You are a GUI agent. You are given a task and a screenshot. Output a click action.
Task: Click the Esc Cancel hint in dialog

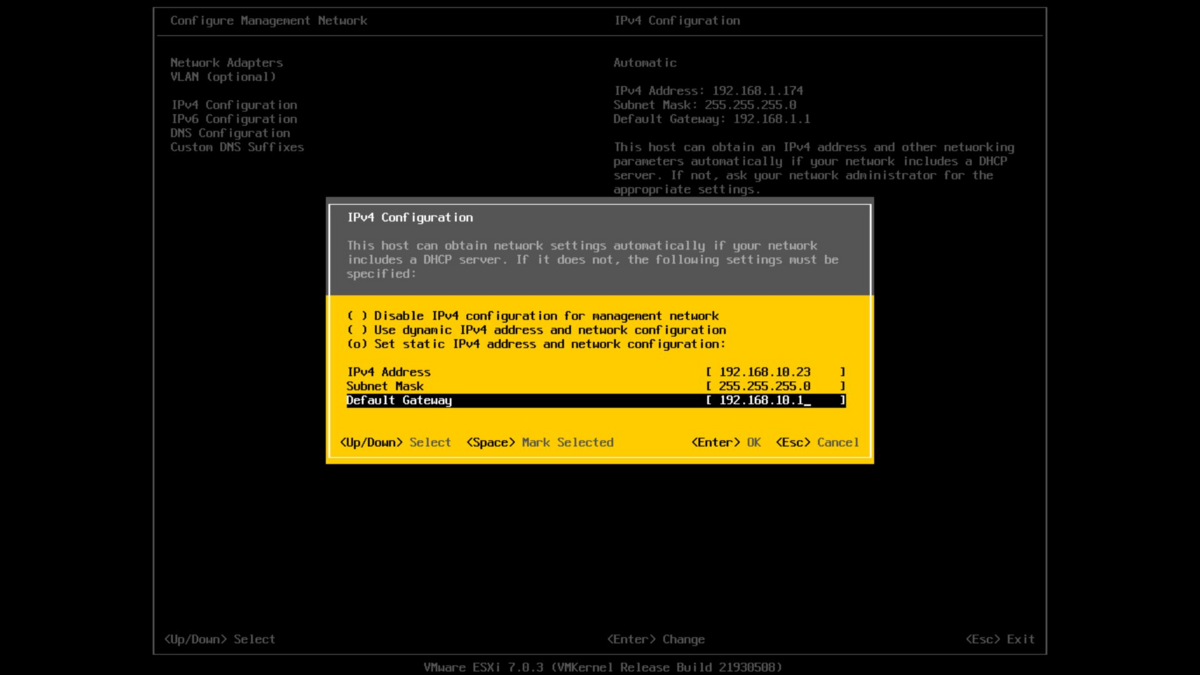click(x=817, y=442)
